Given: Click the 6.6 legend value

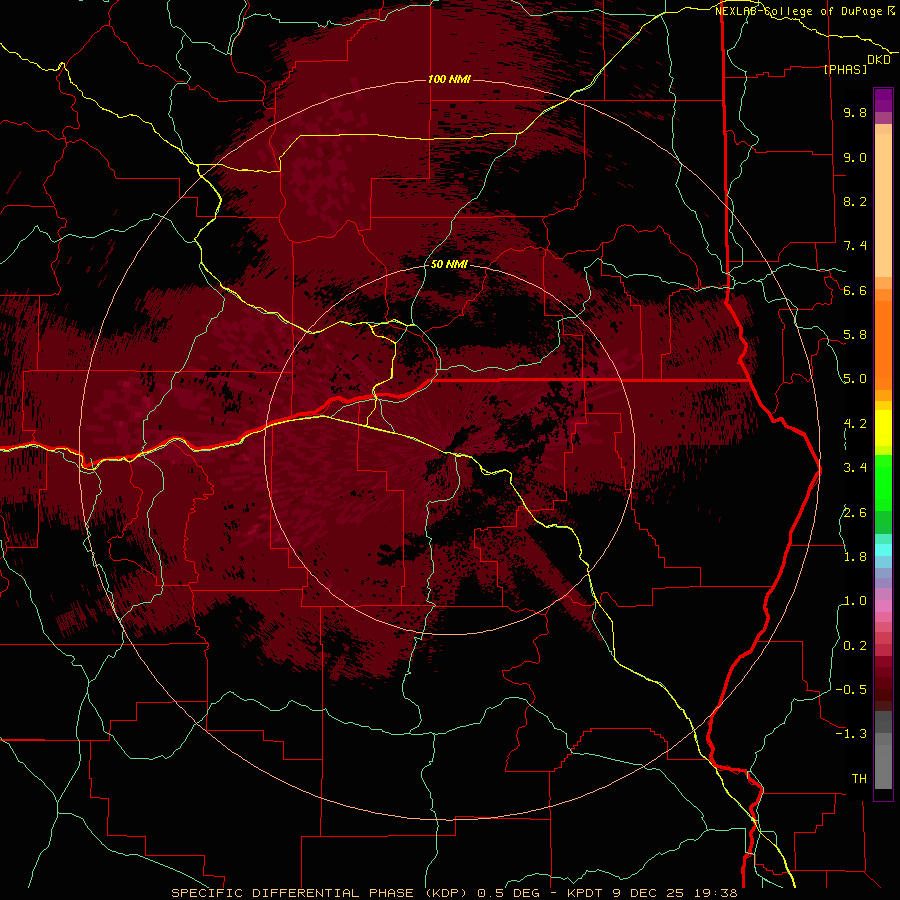Looking at the screenshot, I should point(855,290).
